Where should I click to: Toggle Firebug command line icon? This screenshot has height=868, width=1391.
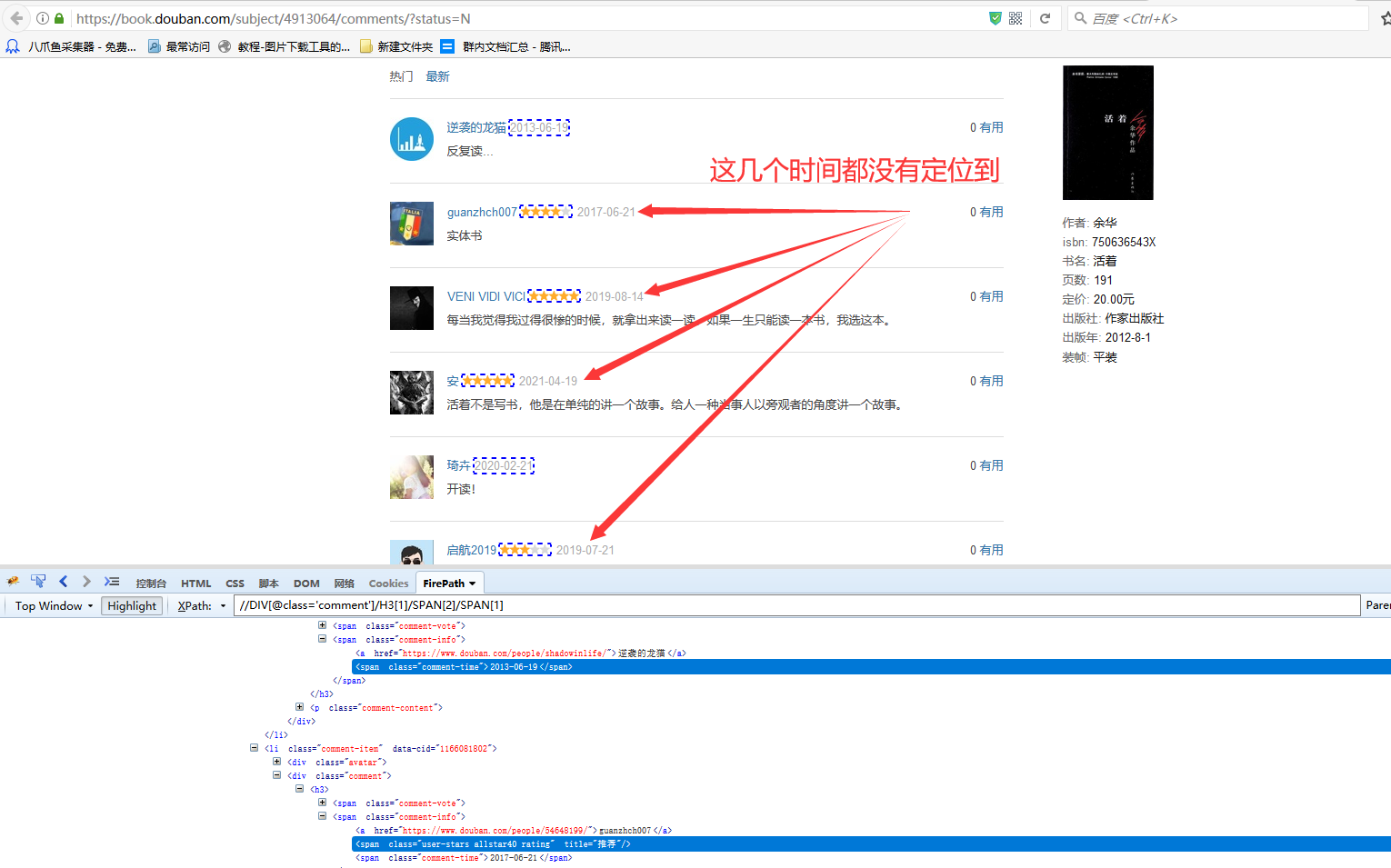pyautogui.click(x=112, y=582)
